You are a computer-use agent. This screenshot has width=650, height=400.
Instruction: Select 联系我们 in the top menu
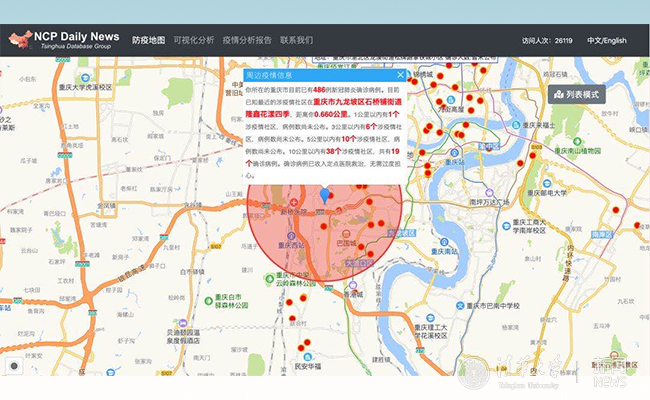coord(296,41)
